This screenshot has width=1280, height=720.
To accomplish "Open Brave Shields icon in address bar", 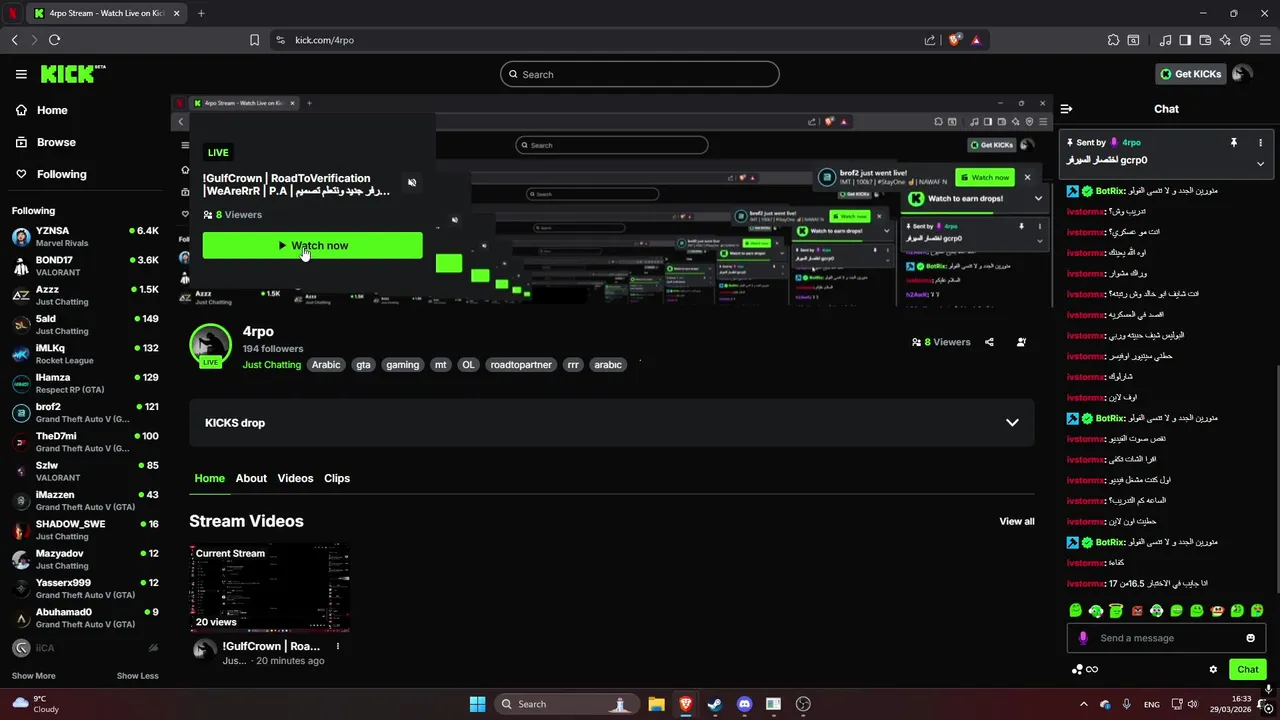I will point(955,40).
